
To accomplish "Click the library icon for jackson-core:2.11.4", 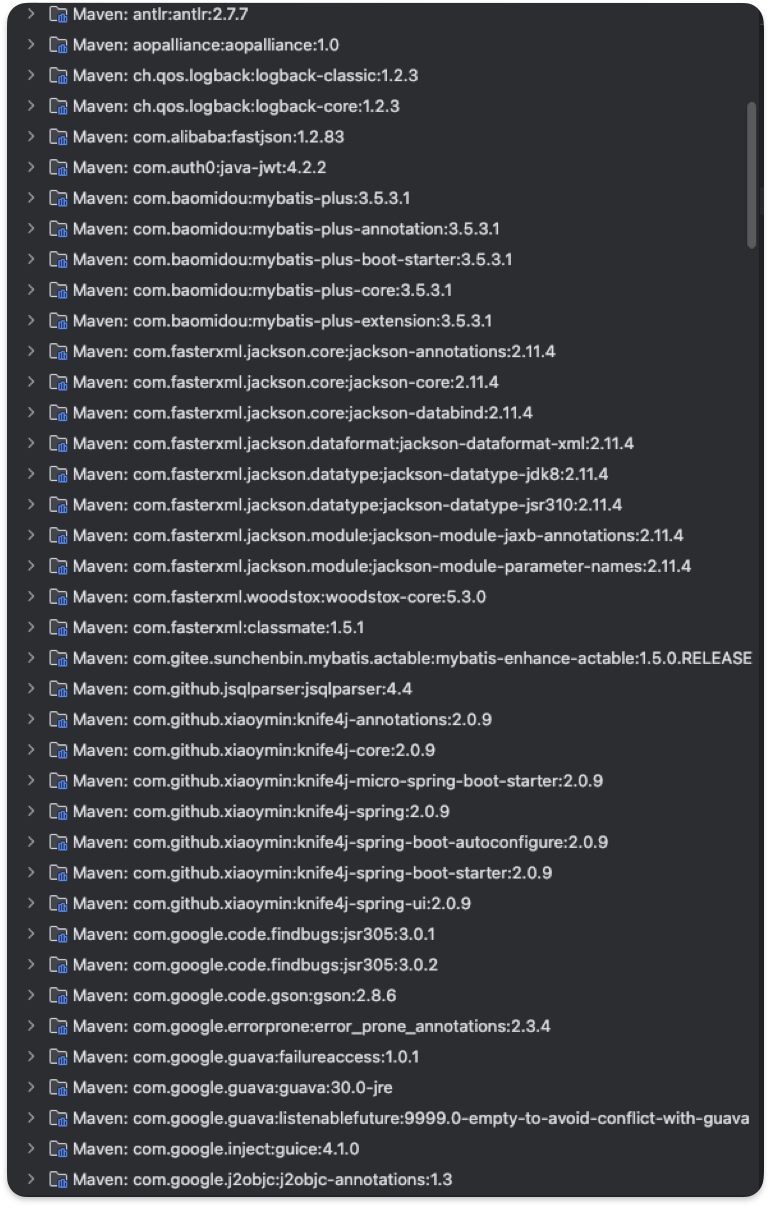I will [58, 382].
